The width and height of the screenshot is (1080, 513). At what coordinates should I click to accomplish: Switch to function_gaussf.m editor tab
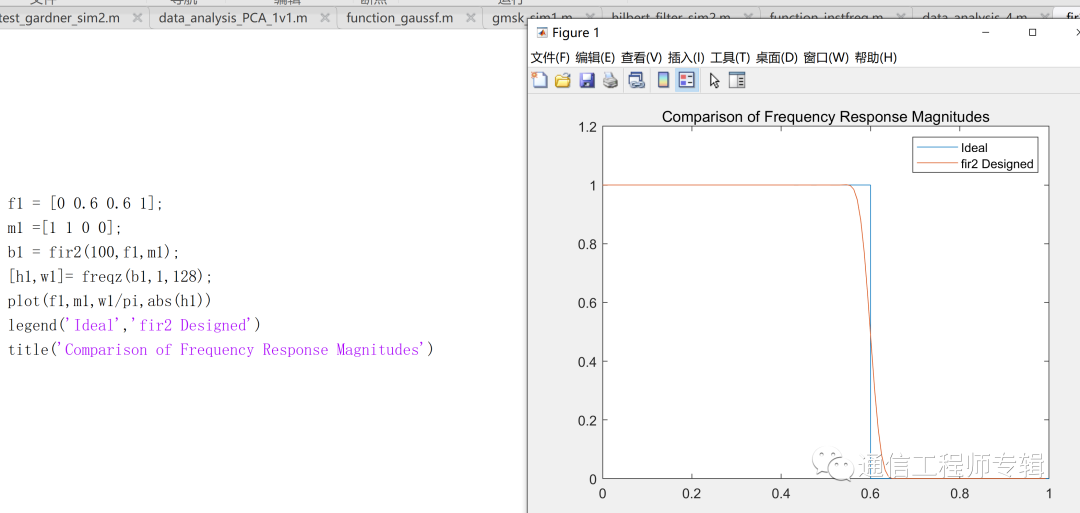click(x=399, y=18)
